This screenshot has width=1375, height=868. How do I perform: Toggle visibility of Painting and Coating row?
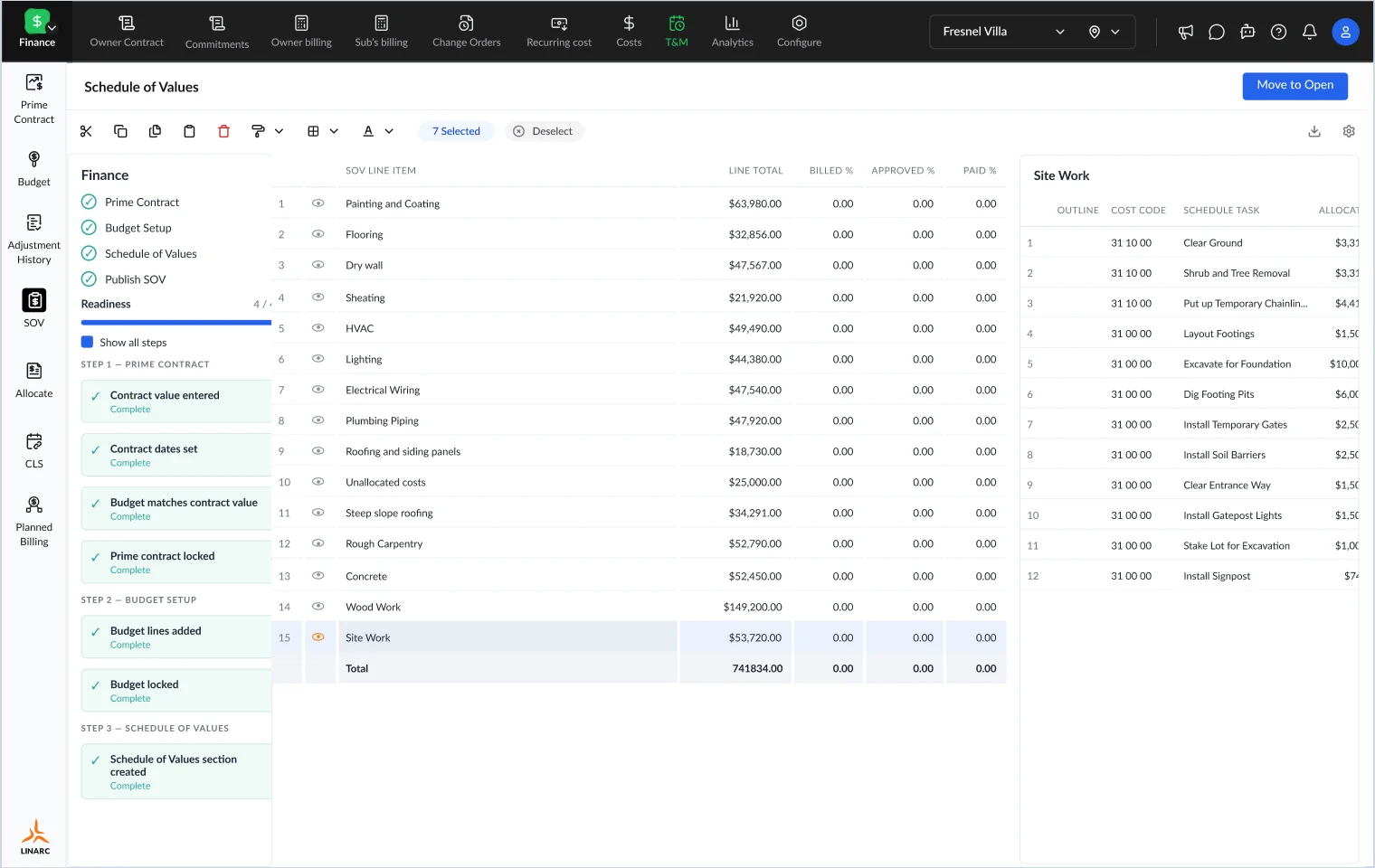coord(318,203)
